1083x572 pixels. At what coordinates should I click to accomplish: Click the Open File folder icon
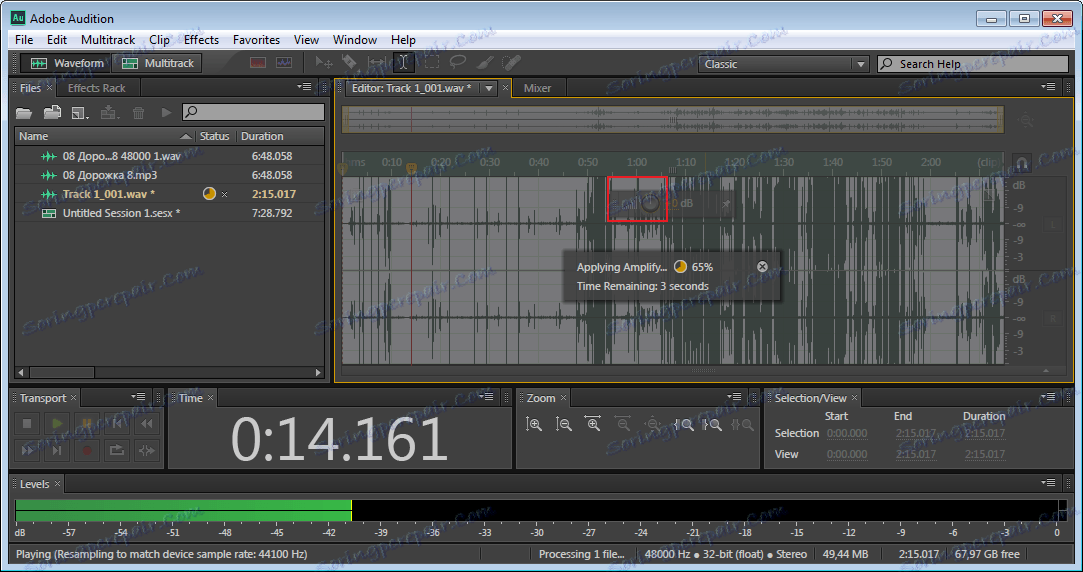[24, 113]
